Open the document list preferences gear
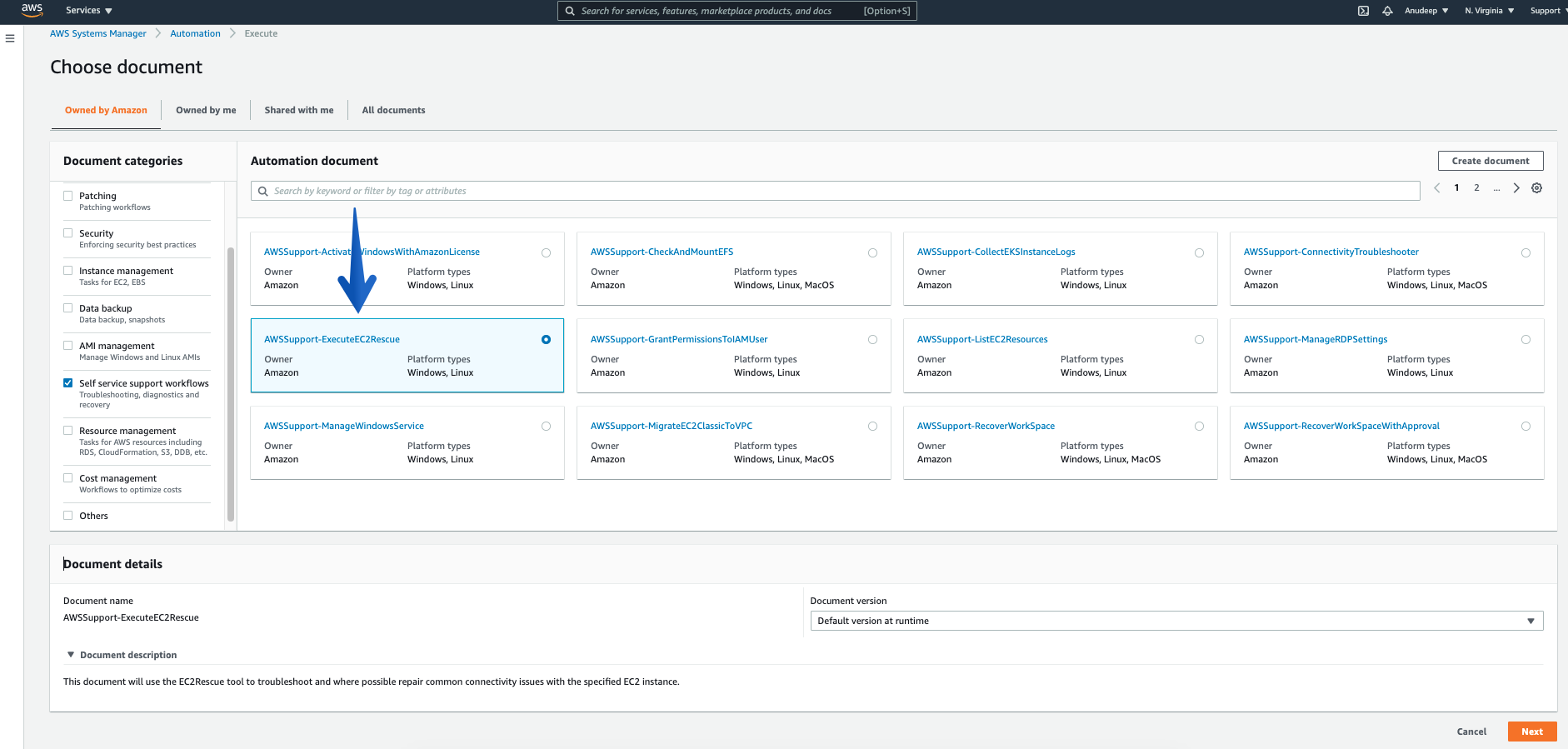The image size is (1568, 749). click(1536, 188)
